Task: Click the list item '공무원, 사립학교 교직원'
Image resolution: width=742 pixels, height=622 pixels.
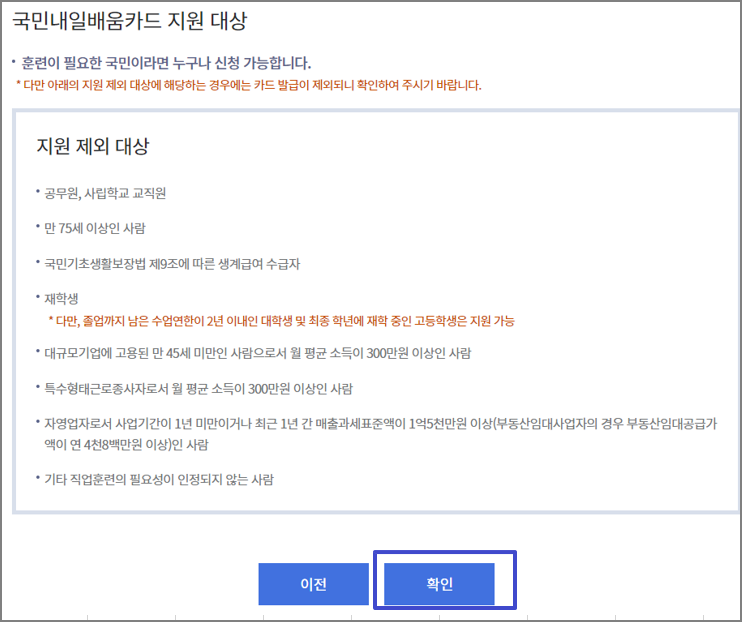Action: pos(105,193)
